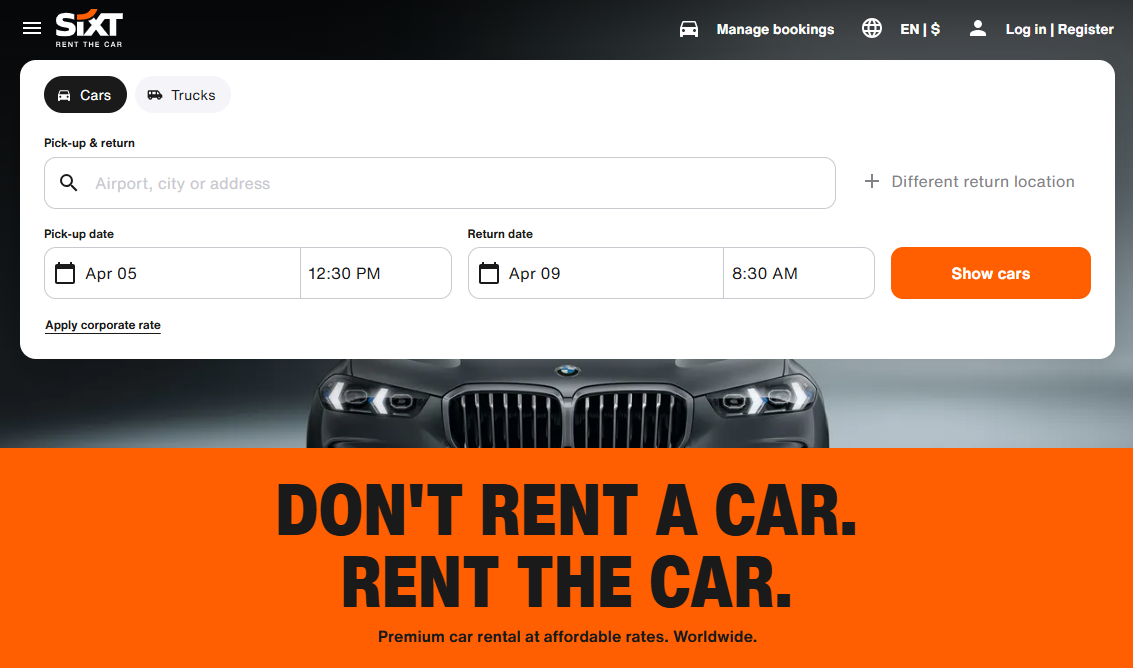
Task: Open the 8:30 AM return time selector
Action: click(799, 273)
